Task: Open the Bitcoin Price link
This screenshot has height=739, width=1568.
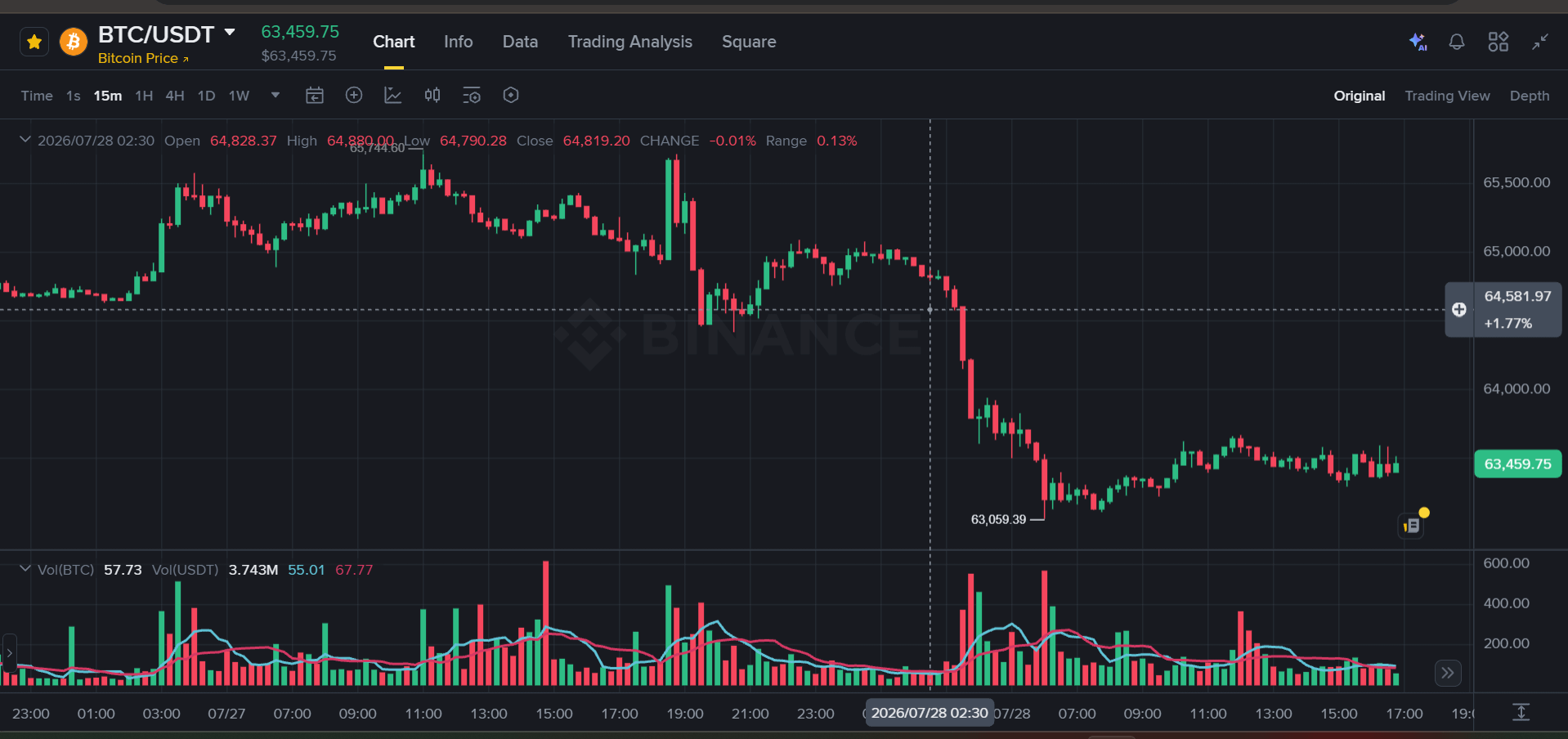Action: coord(143,58)
